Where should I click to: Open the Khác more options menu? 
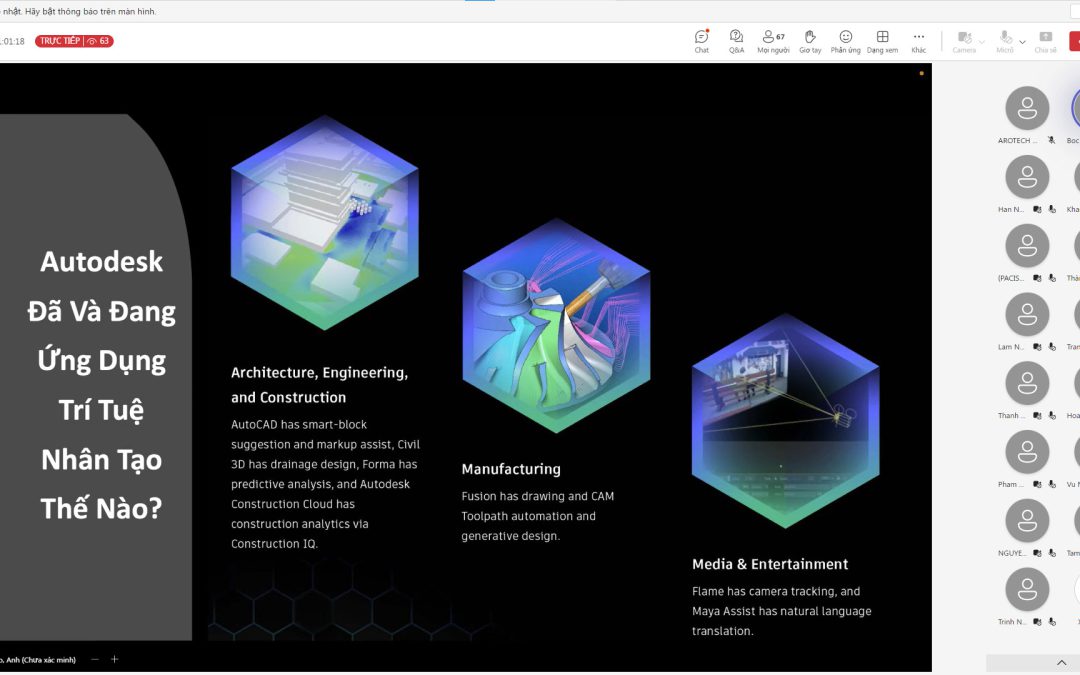pyautogui.click(x=919, y=41)
